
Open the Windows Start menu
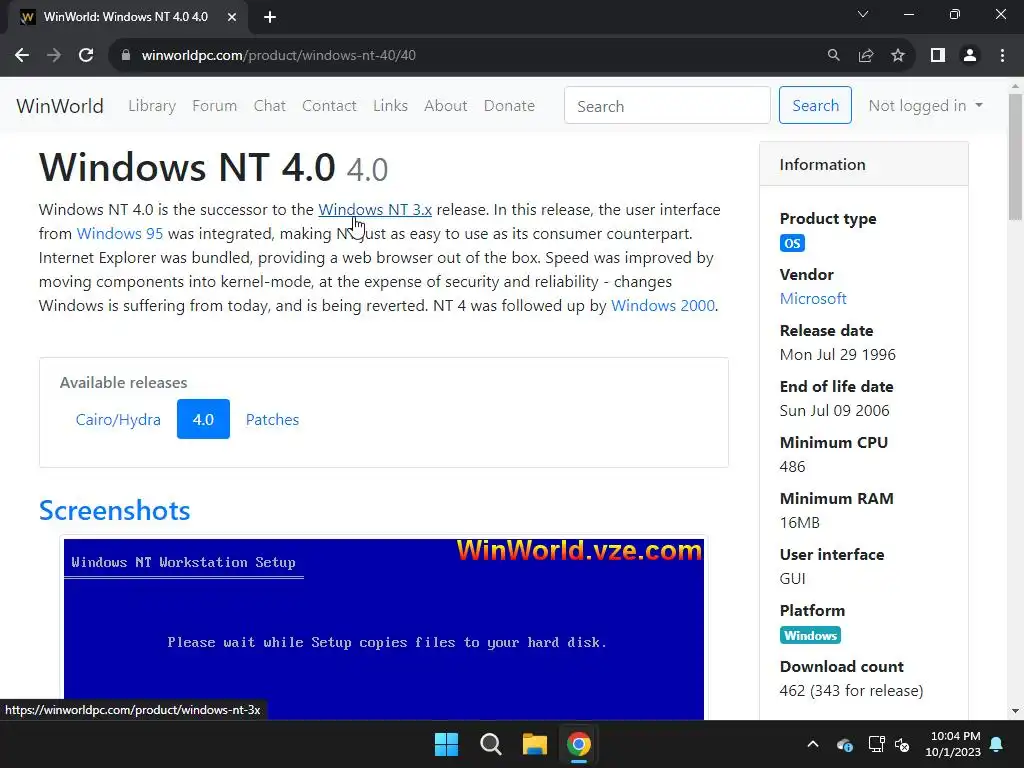(447, 744)
